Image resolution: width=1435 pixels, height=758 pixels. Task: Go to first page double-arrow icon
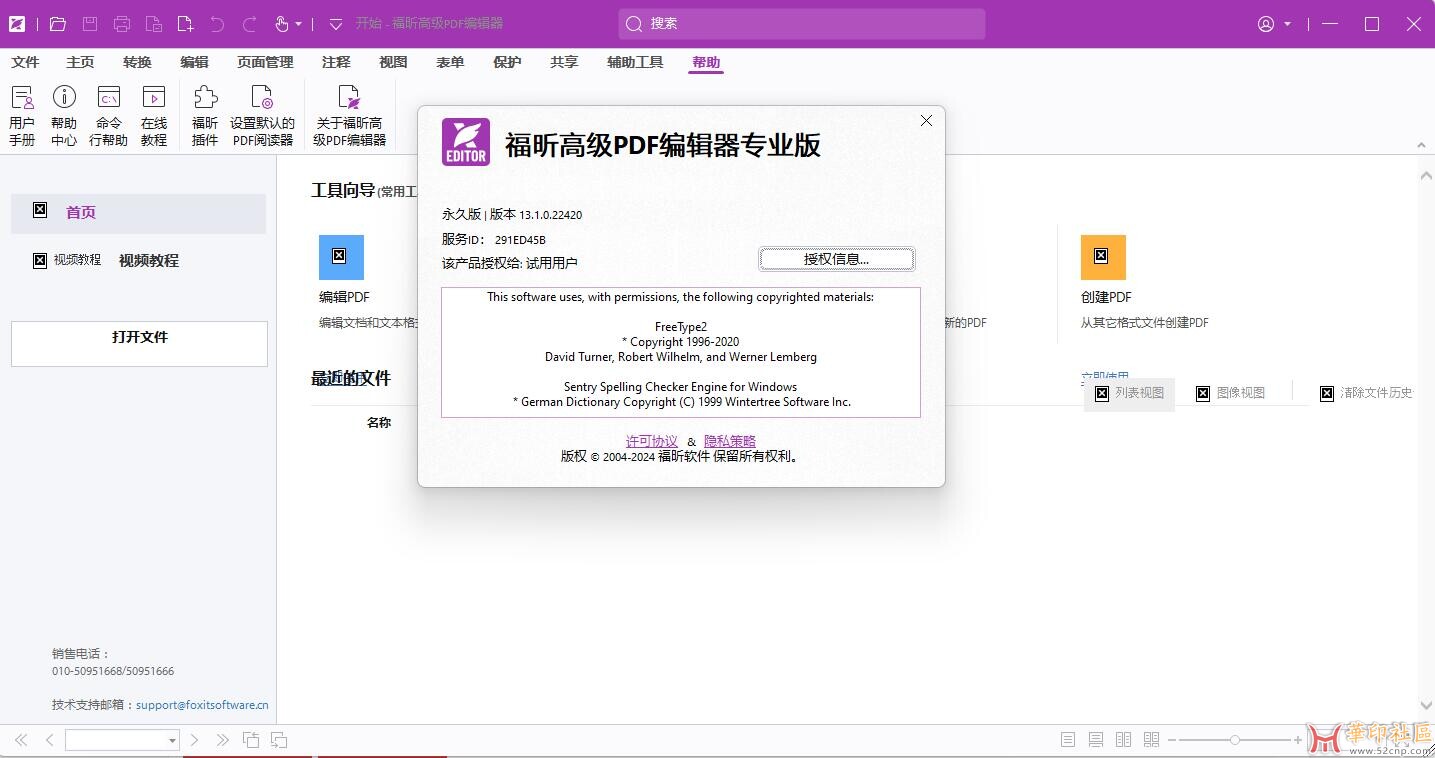click(21, 740)
